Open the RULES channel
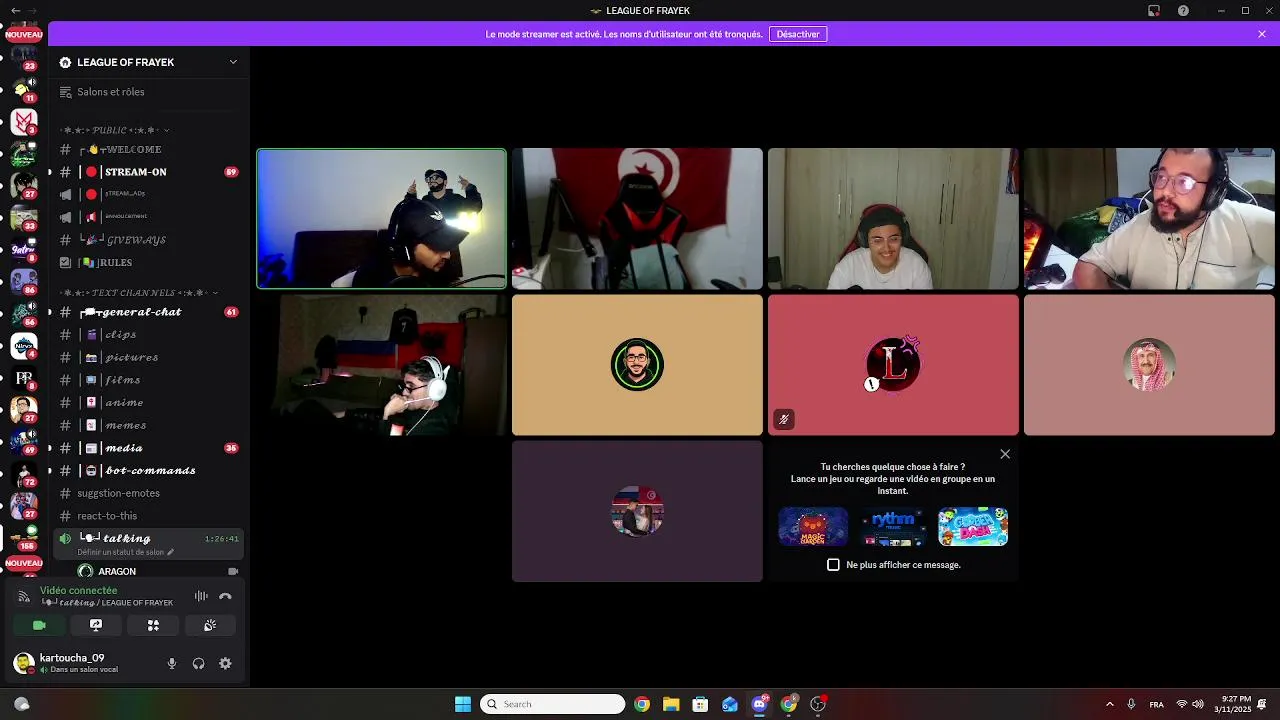This screenshot has height=720, width=1280. 150,263
